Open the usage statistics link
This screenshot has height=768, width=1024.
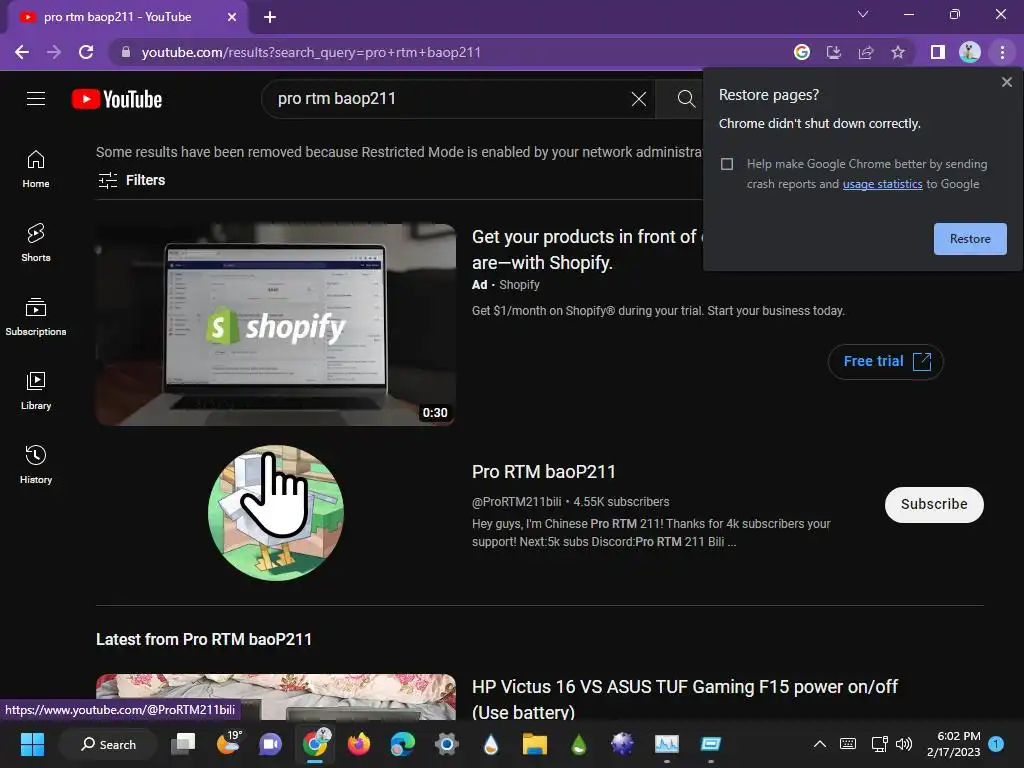(882, 184)
